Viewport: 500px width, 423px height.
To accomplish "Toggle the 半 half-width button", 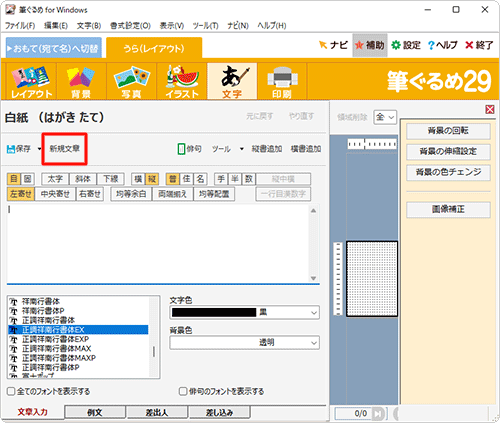I will coord(235,179).
